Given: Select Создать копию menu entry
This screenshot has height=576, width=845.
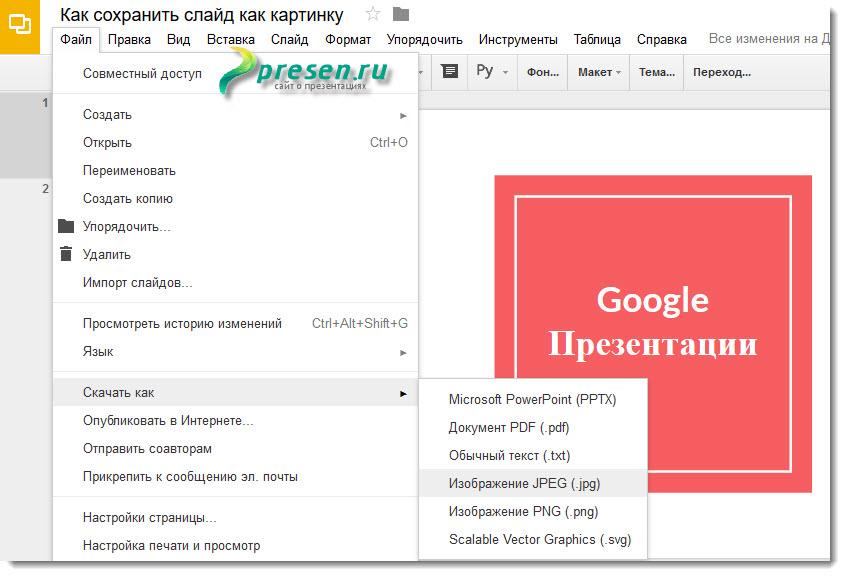Looking at the screenshot, I should (x=236, y=199).
